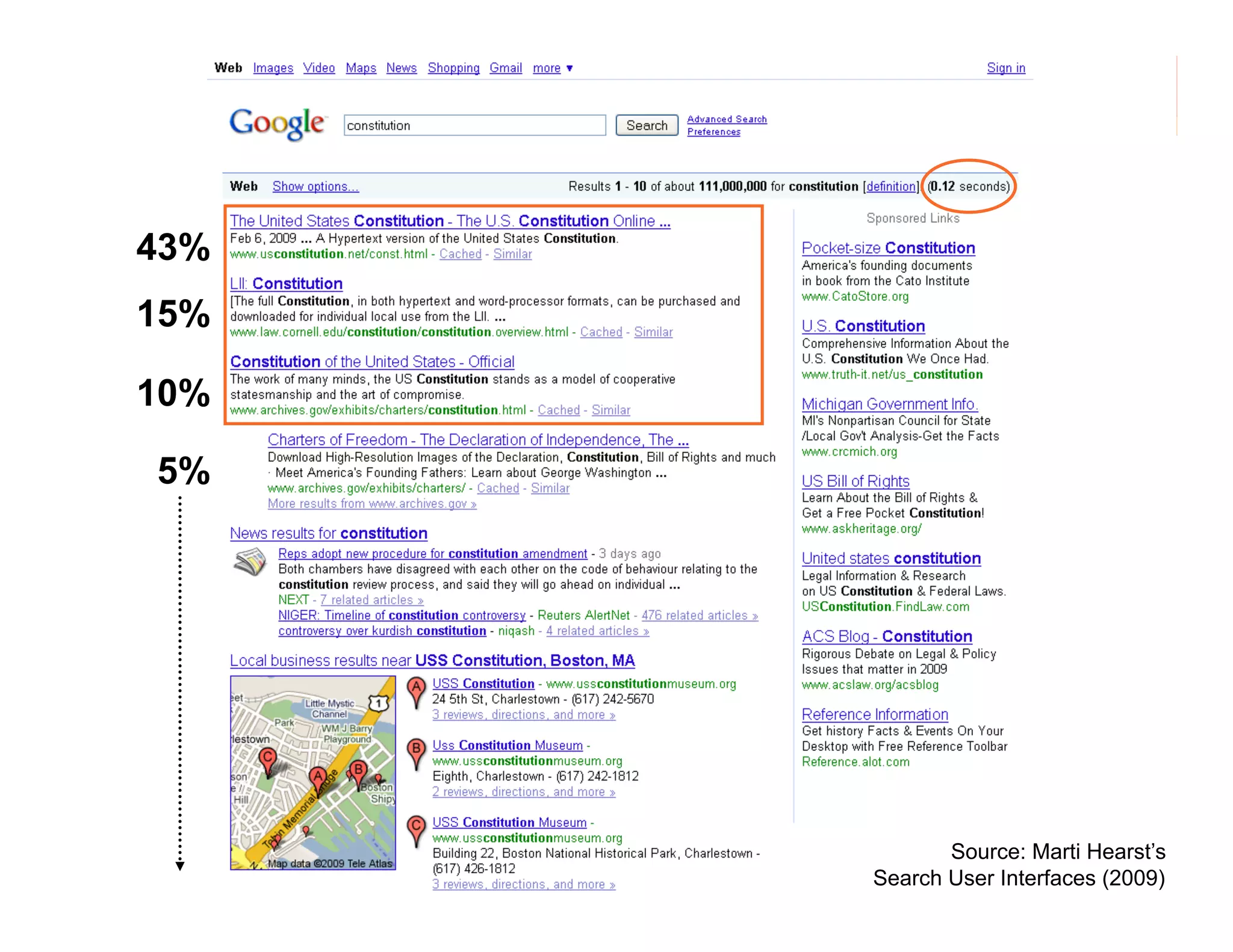Click '476 related articles' link
Image resolution: width=1233 pixels, height=952 pixels.
click(700, 616)
